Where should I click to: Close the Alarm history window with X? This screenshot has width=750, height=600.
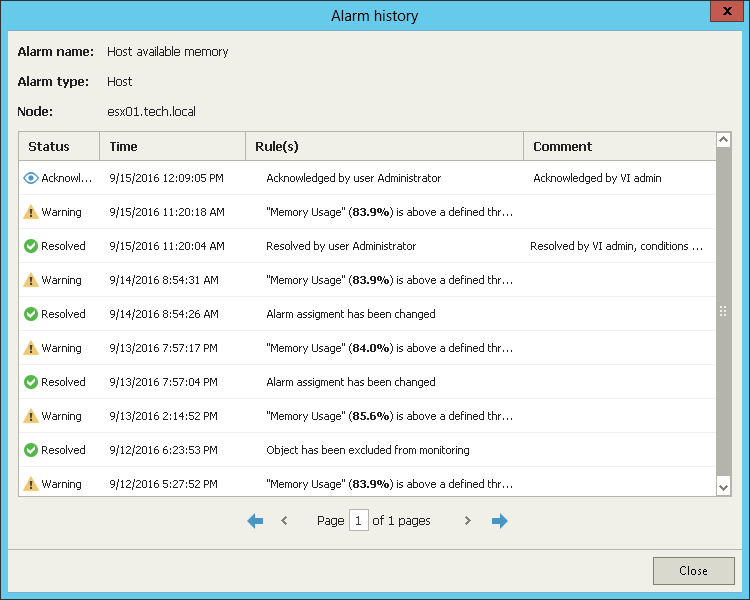pyautogui.click(x=727, y=11)
